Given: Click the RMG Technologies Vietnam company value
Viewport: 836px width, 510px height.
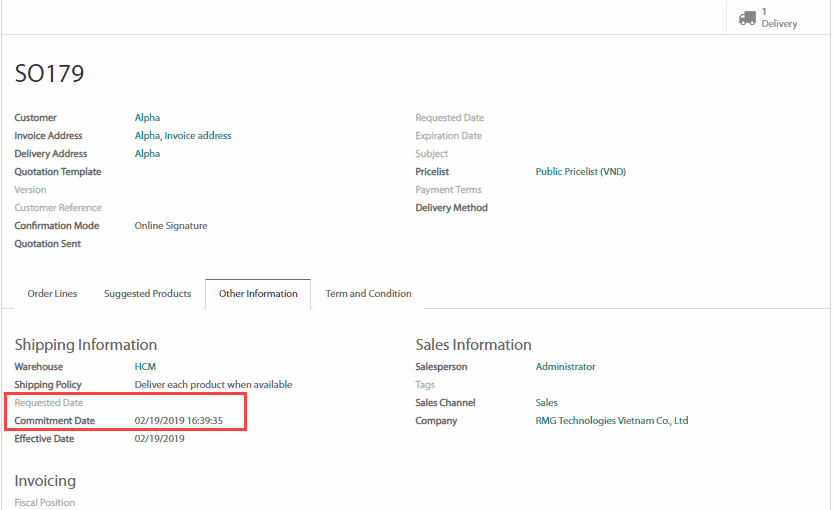Looking at the screenshot, I should click(611, 421).
